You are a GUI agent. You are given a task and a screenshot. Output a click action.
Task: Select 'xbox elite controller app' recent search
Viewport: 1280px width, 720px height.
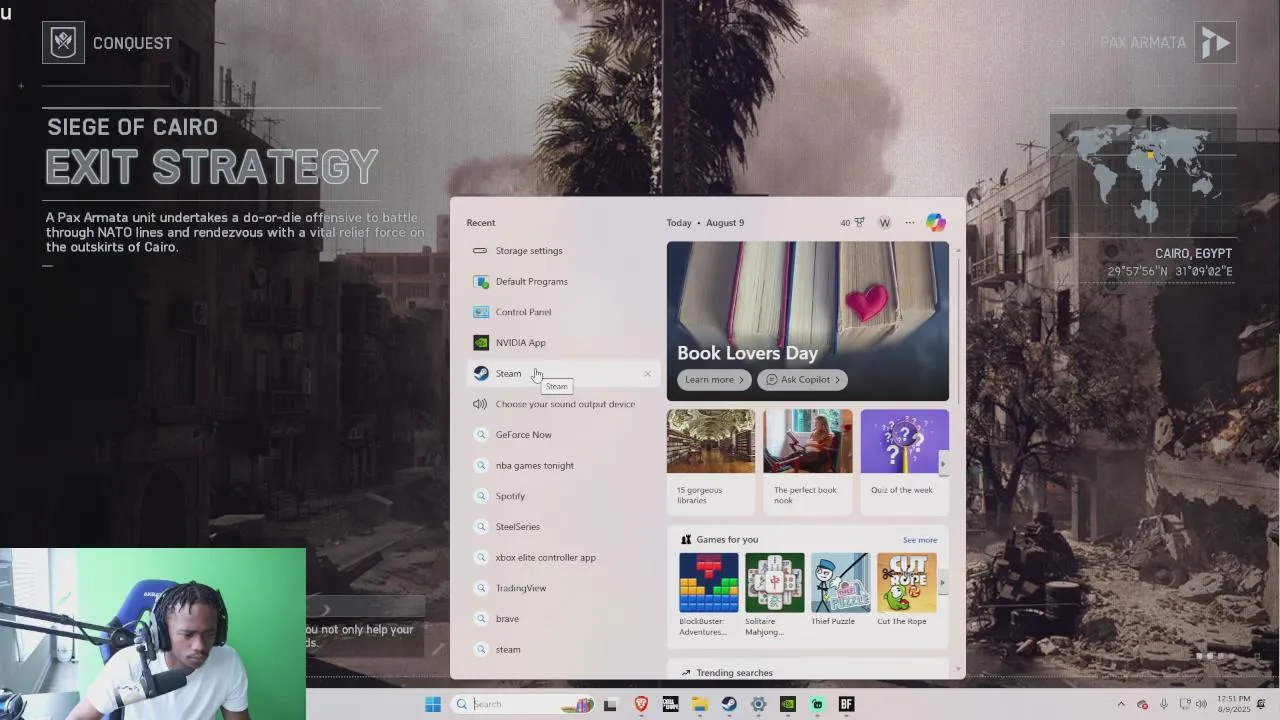click(x=562, y=558)
